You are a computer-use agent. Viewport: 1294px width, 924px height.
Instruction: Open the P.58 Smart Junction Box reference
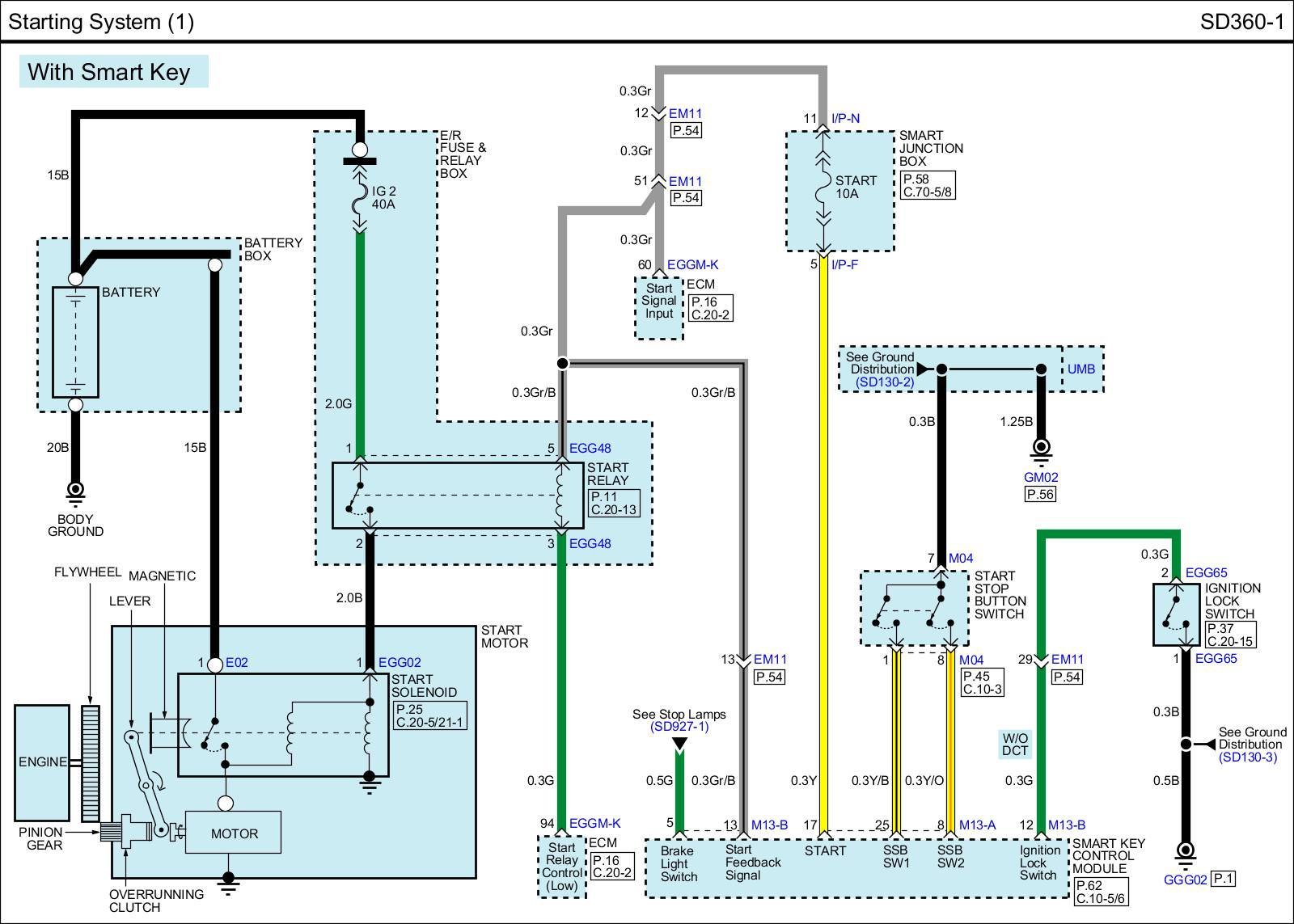click(916, 179)
